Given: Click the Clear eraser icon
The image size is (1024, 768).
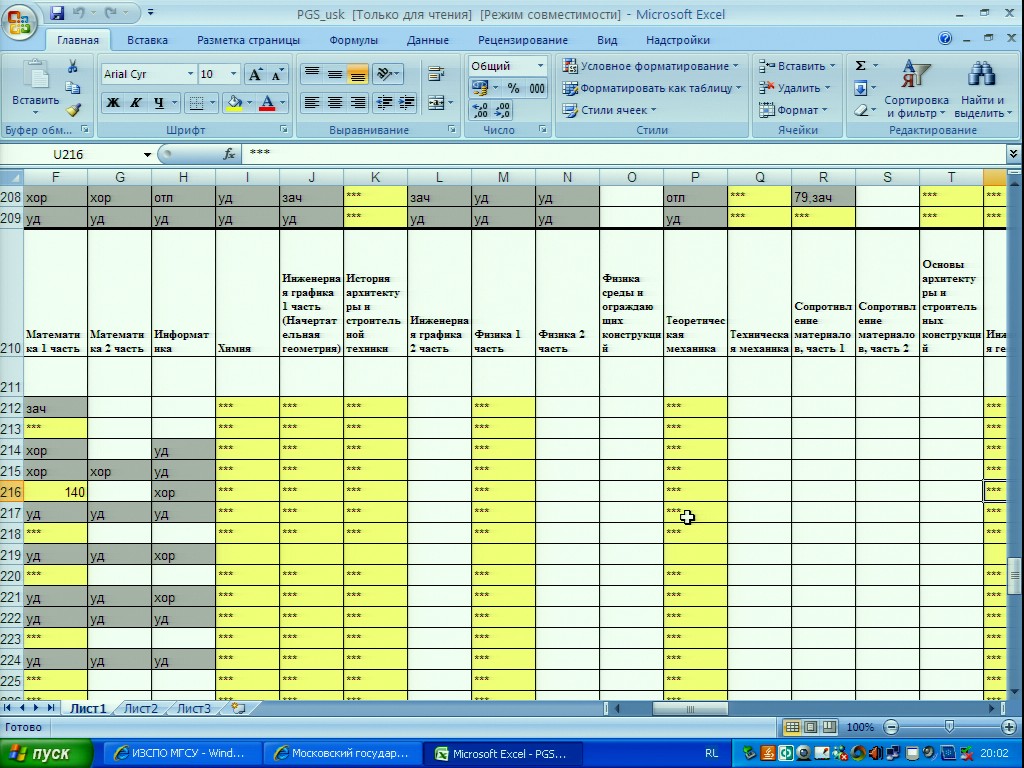Looking at the screenshot, I should 861,110.
